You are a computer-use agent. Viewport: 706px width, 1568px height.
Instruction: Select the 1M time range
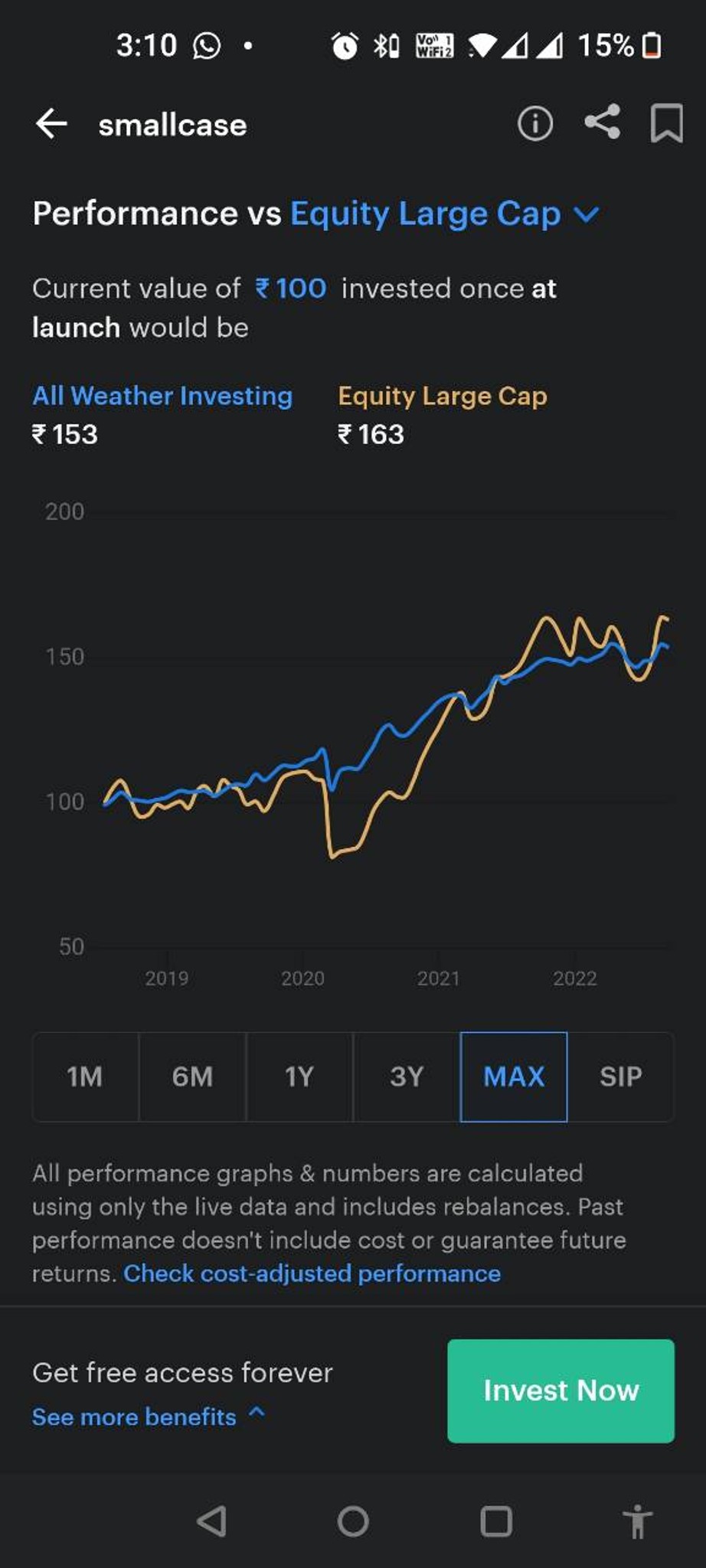click(x=85, y=1076)
